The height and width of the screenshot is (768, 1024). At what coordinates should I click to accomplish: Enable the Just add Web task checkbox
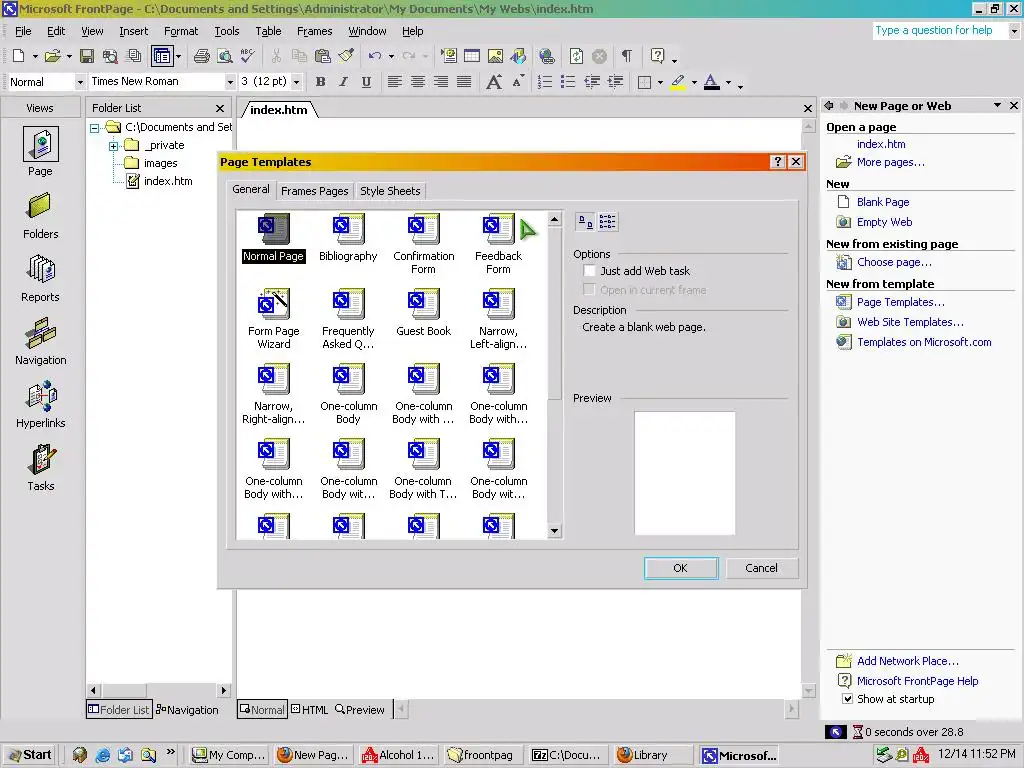point(589,270)
